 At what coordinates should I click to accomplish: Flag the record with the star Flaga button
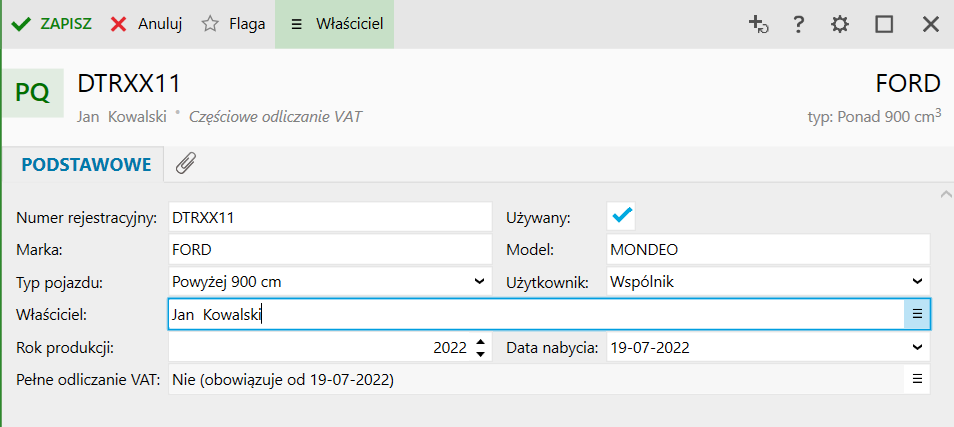(233, 24)
